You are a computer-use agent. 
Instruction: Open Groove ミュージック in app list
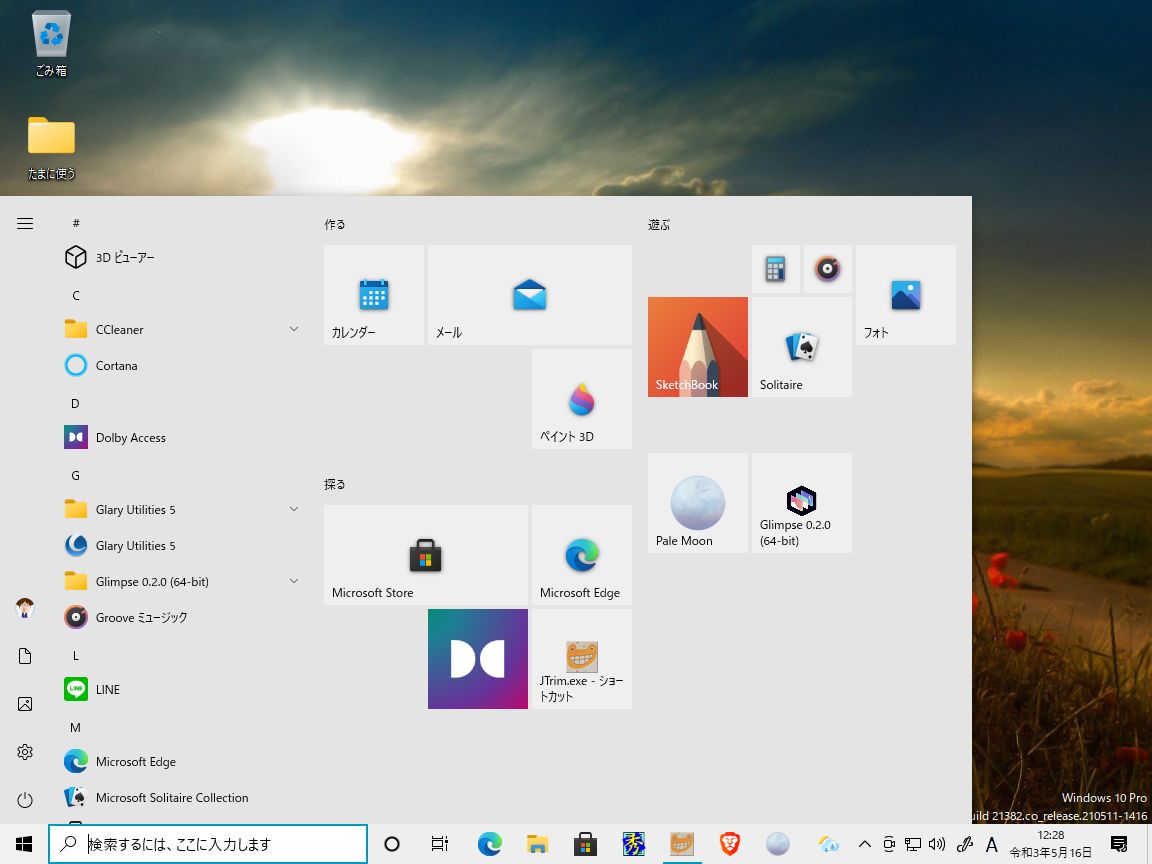click(x=181, y=617)
